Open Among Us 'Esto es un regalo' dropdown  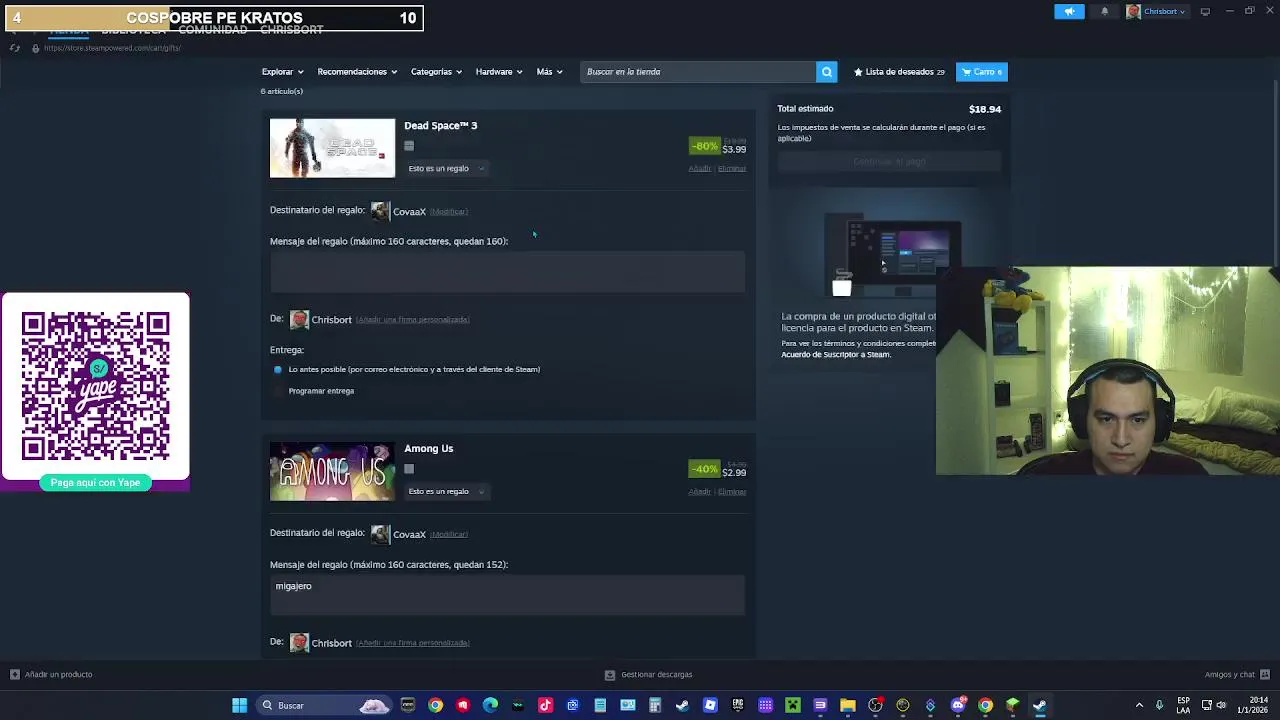pyautogui.click(x=446, y=491)
